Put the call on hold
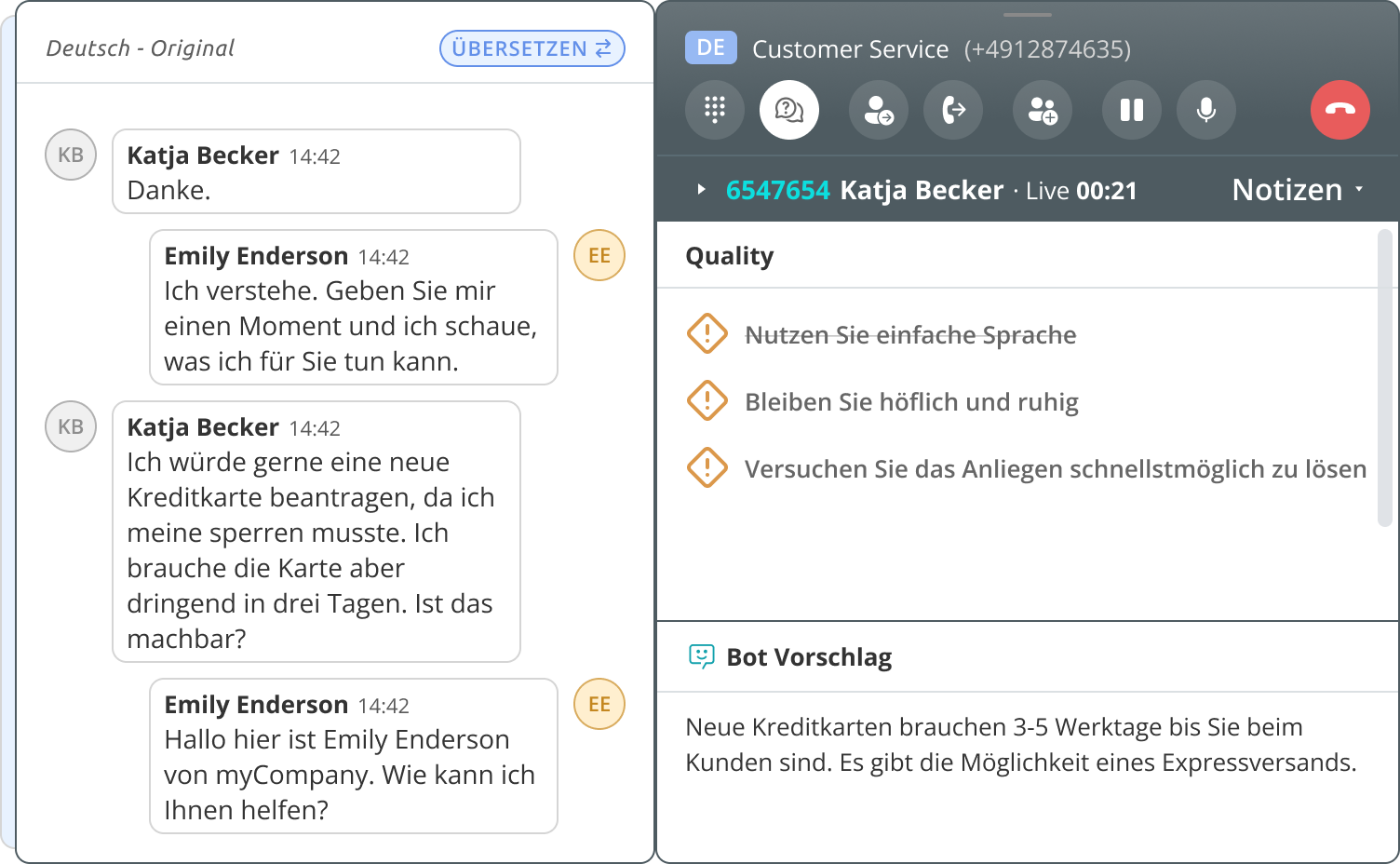 pyautogui.click(x=1131, y=110)
